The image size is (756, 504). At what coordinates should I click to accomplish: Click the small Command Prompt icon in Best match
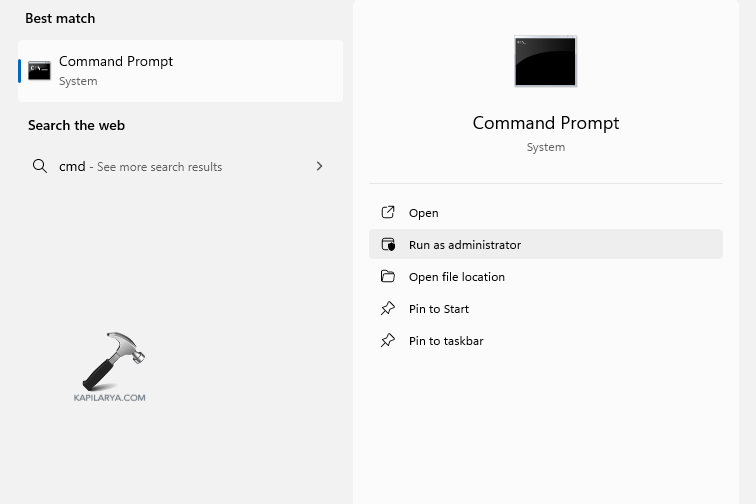[x=39, y=70]
